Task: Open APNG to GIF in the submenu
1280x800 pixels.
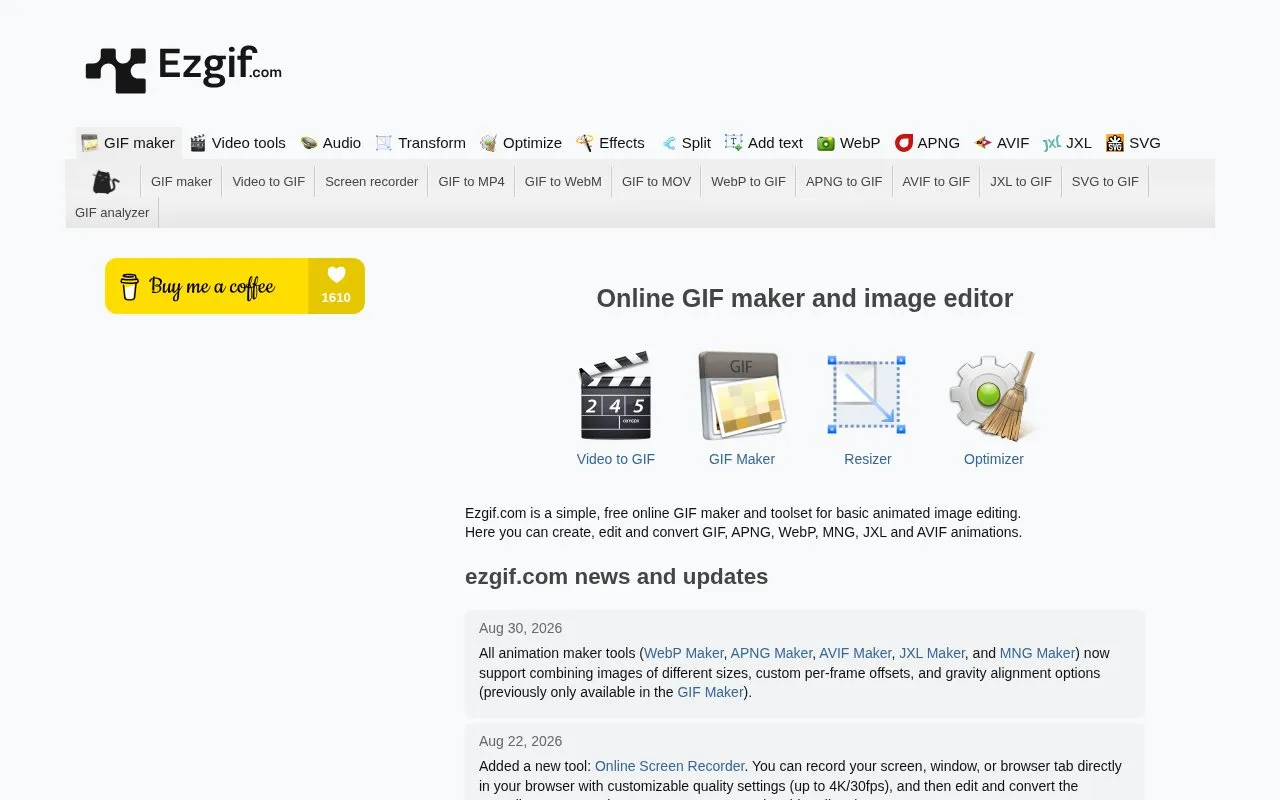Action: point(844,181)
